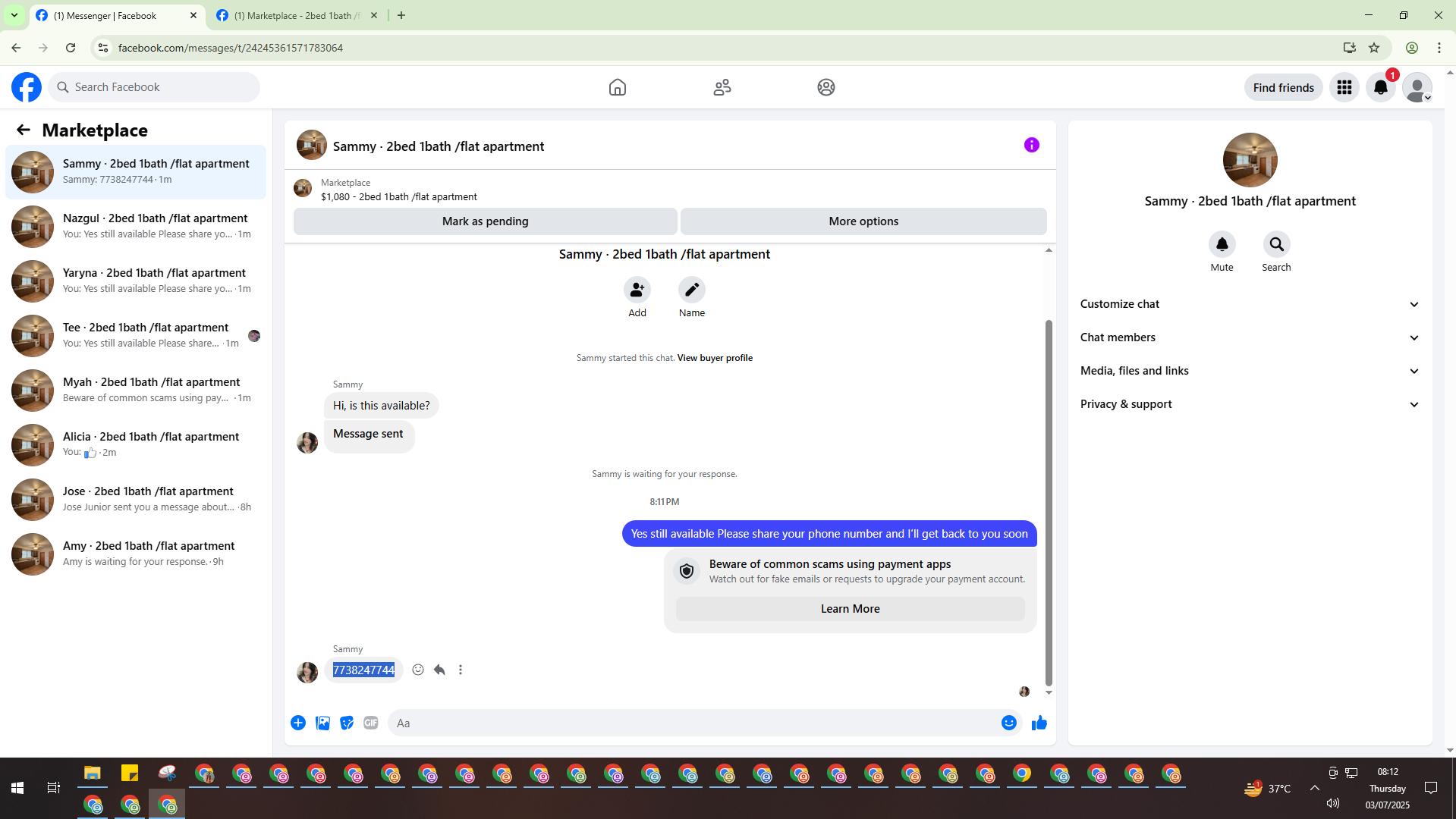This screenshot has width=1456, height=819.
Task: Click the Search Facebook field
Action: pos(154,87)
